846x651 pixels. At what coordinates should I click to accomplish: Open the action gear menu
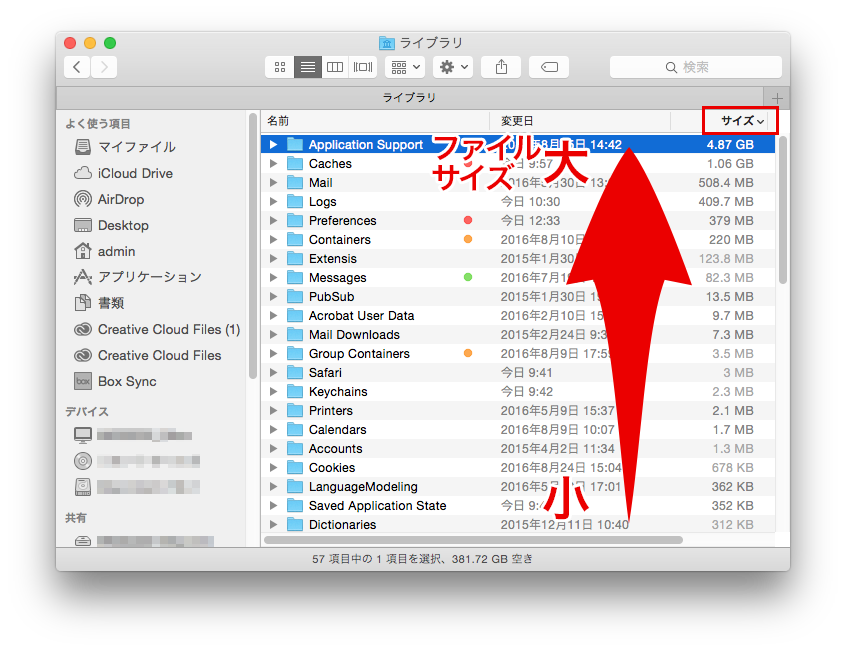click(453, 67)
